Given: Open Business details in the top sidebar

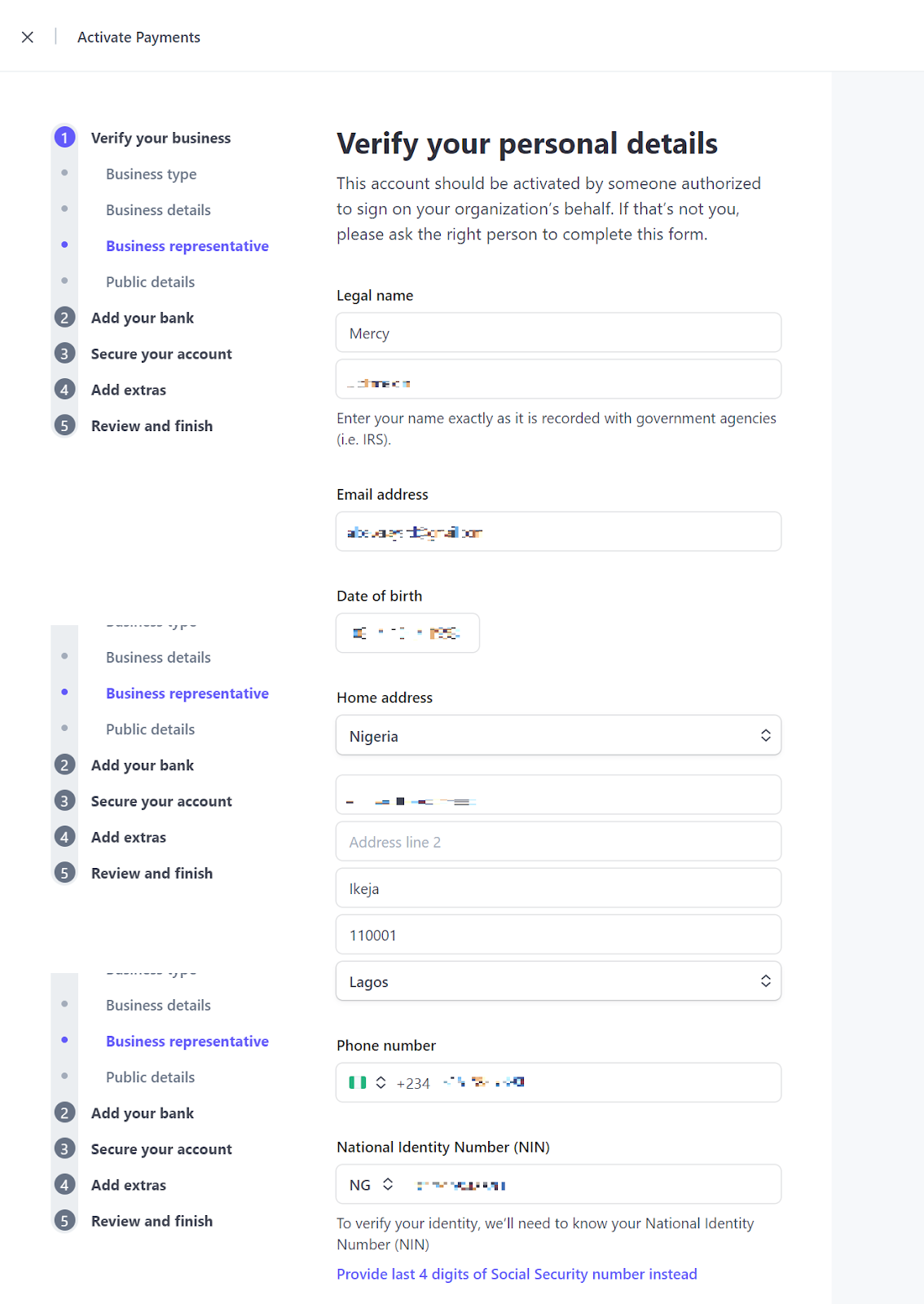Looking at the screenshot, I should pos(158,210).
